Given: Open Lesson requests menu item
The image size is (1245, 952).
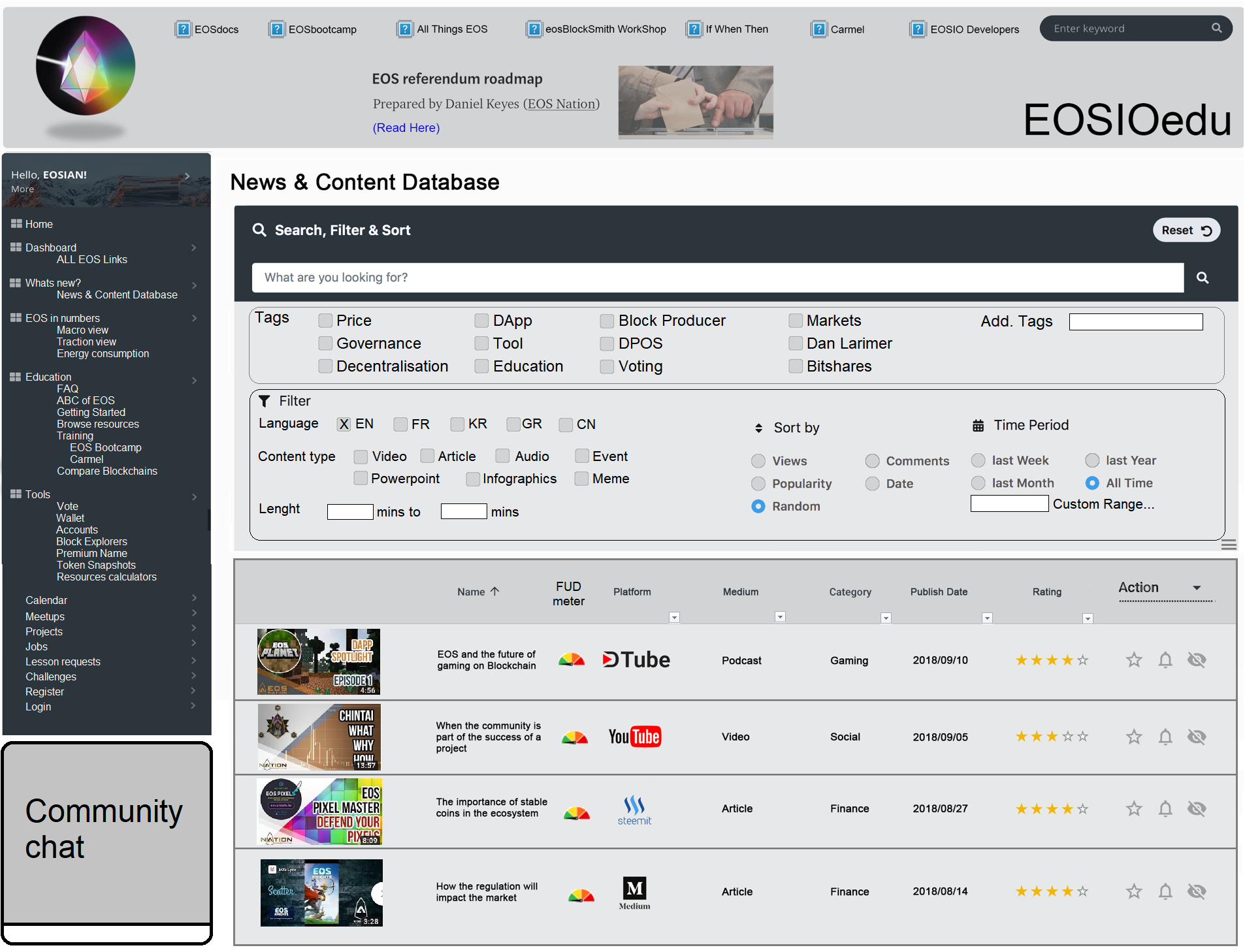Looking at the screenshot, I should point(63,661).
